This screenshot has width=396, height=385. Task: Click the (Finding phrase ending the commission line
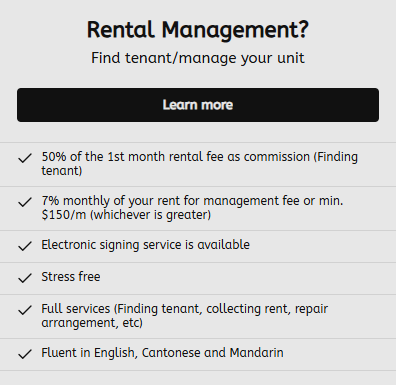[x=335, y=157]
